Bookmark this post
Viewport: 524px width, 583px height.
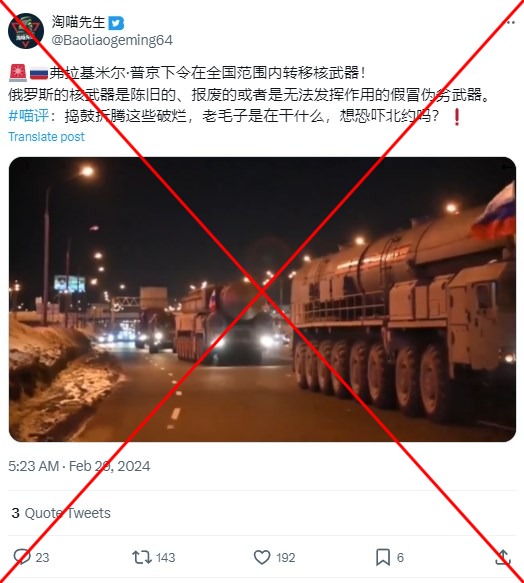point(383,557)
